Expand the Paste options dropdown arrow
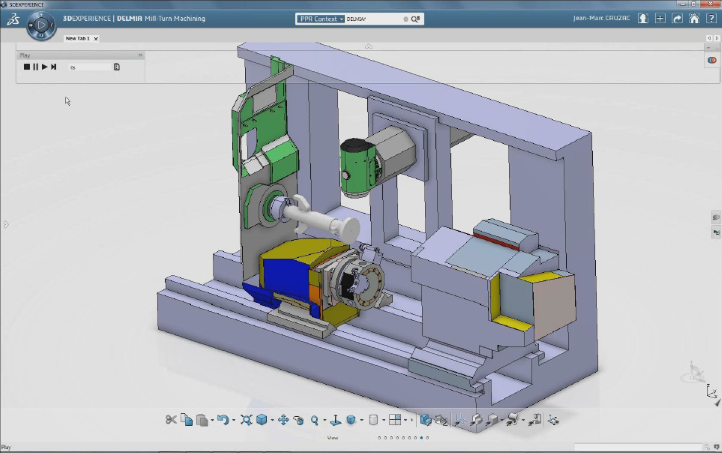The image size is (722, 453). [210, 421]
